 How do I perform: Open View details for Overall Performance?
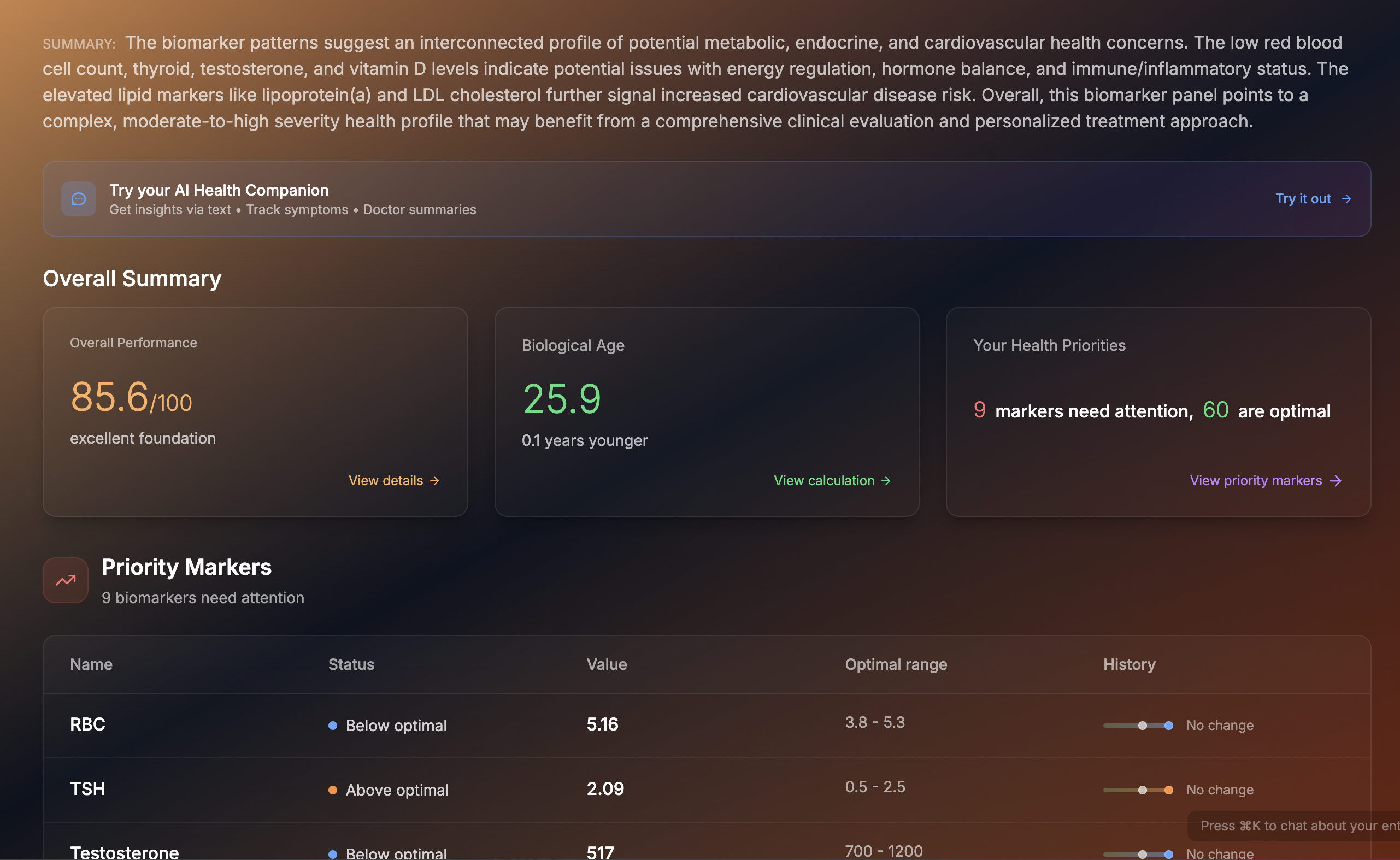coord(386,481)
